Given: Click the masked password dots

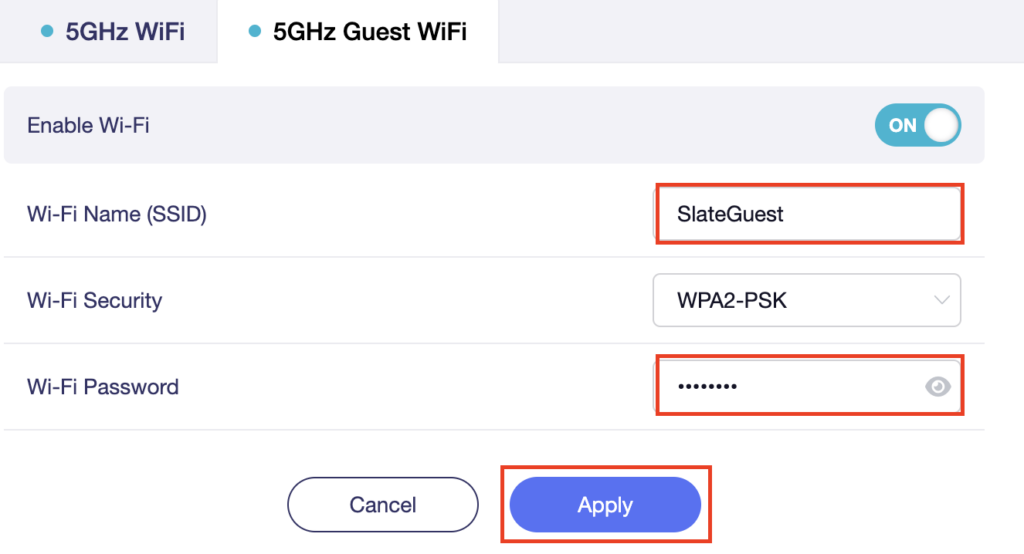Looking at the screenshot, I should (707, 386).
